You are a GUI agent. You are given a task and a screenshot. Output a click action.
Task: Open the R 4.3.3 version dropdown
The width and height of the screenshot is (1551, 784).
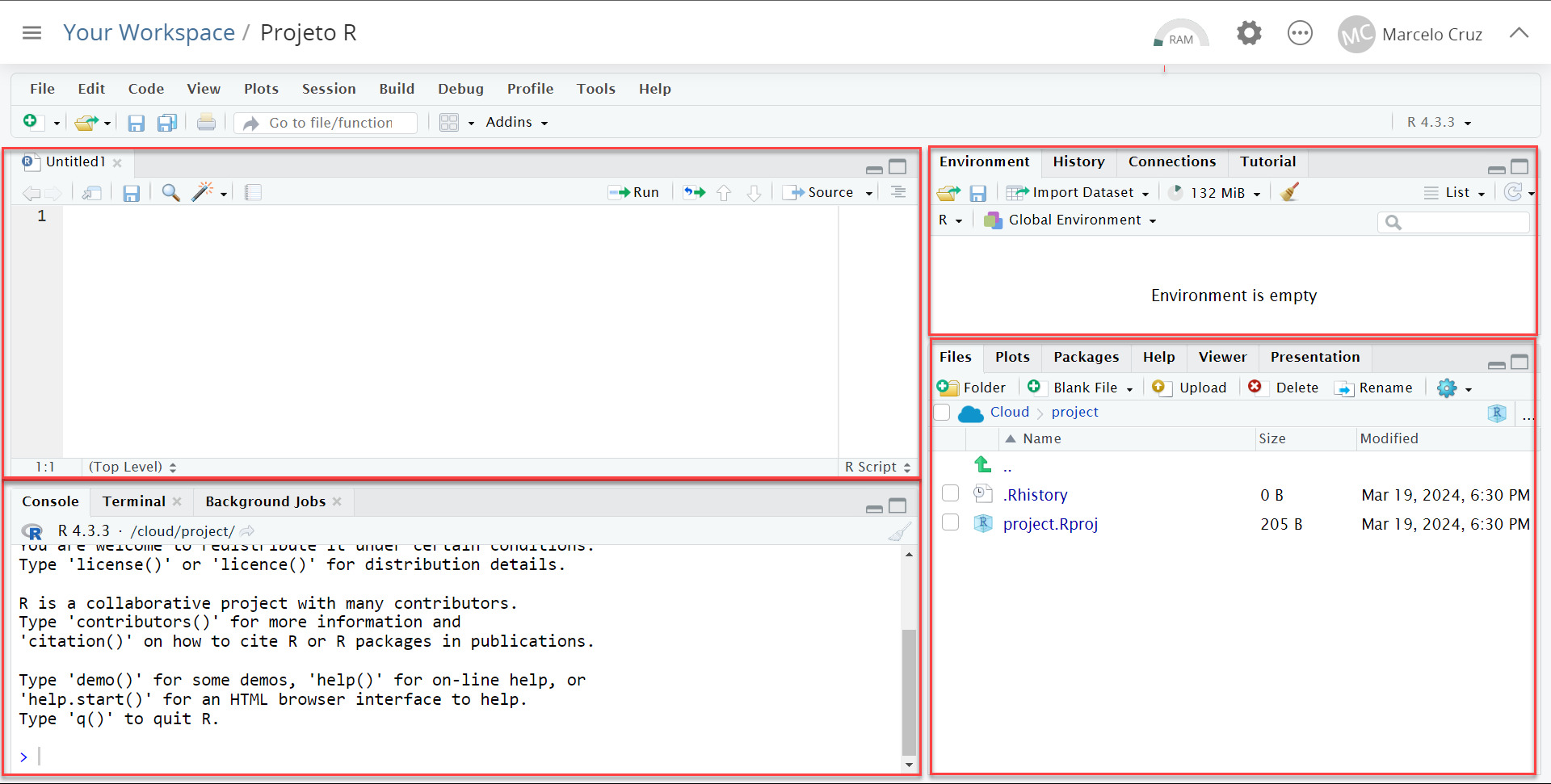click(x=1440, y=123)
